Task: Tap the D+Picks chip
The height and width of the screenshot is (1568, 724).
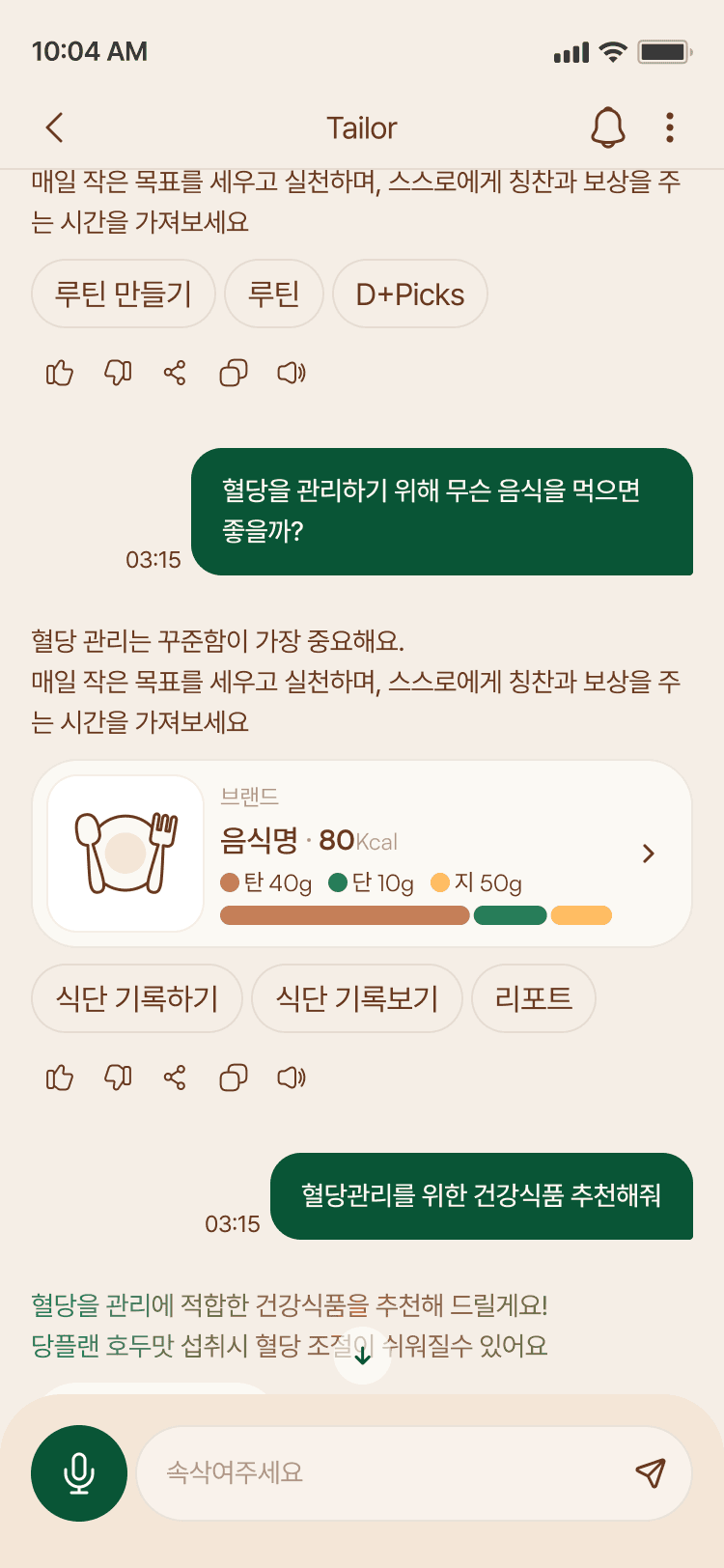Action: point(409,294)
